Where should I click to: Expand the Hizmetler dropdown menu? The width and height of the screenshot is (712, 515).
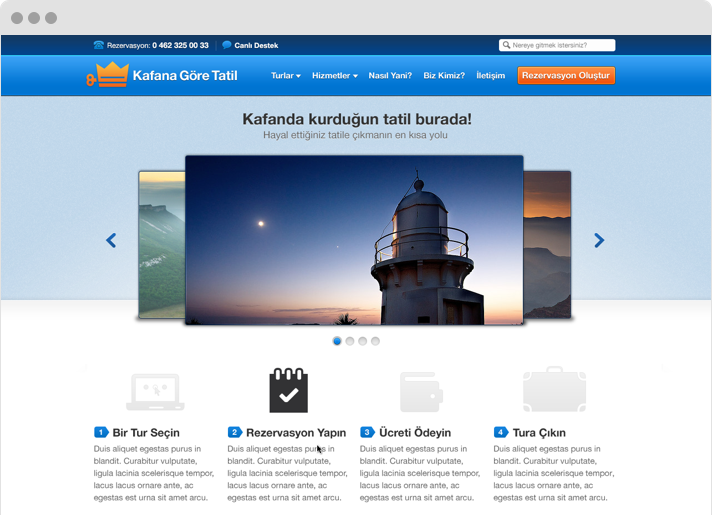tap(334, 76)
